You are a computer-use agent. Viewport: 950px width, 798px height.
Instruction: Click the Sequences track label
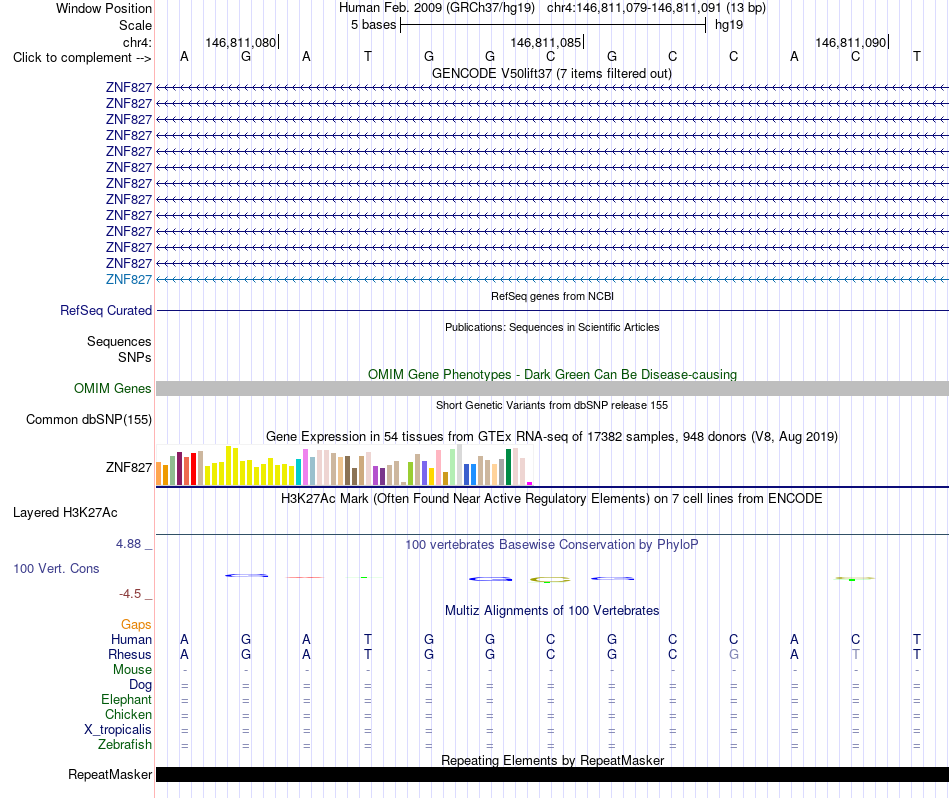point(119,341)
